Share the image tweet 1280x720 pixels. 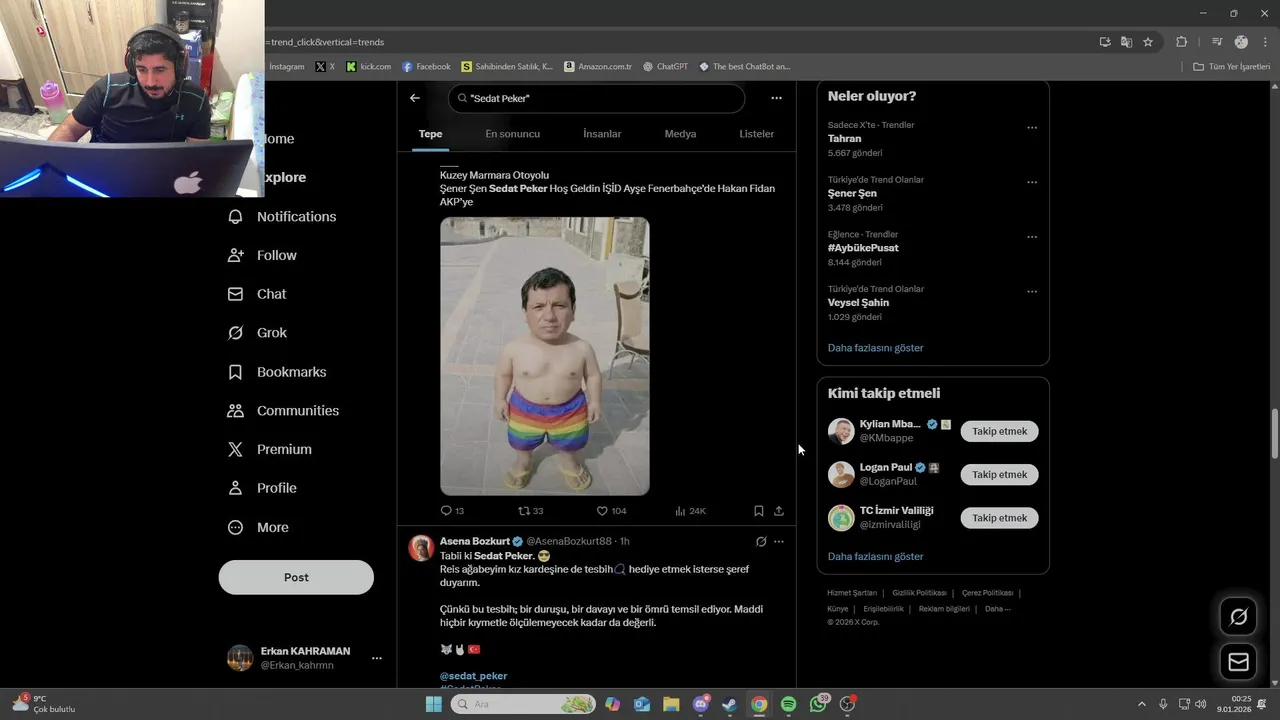click(779, 511)
